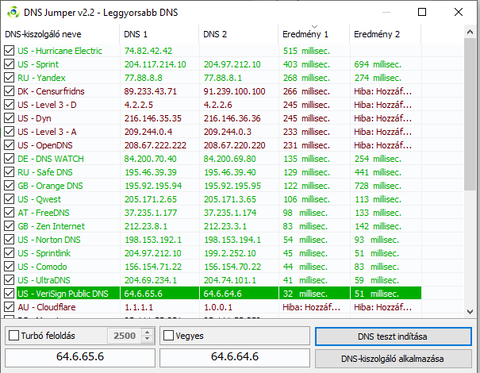Click Cloudflare address 1.1.1.1

[139, 307]
